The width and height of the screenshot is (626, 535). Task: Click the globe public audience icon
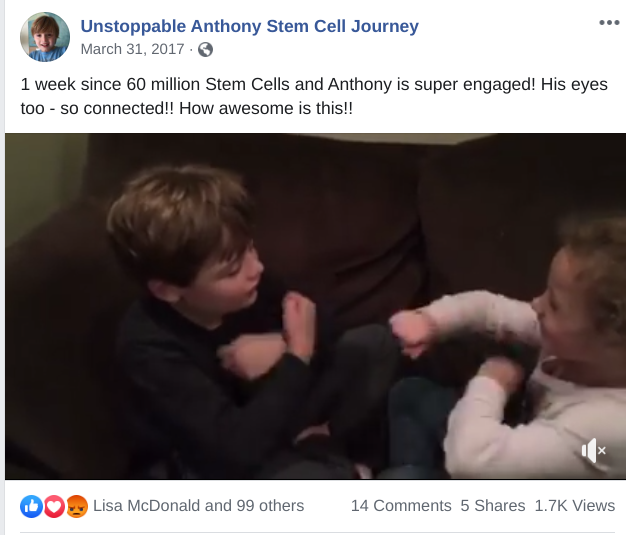point(205,49)
